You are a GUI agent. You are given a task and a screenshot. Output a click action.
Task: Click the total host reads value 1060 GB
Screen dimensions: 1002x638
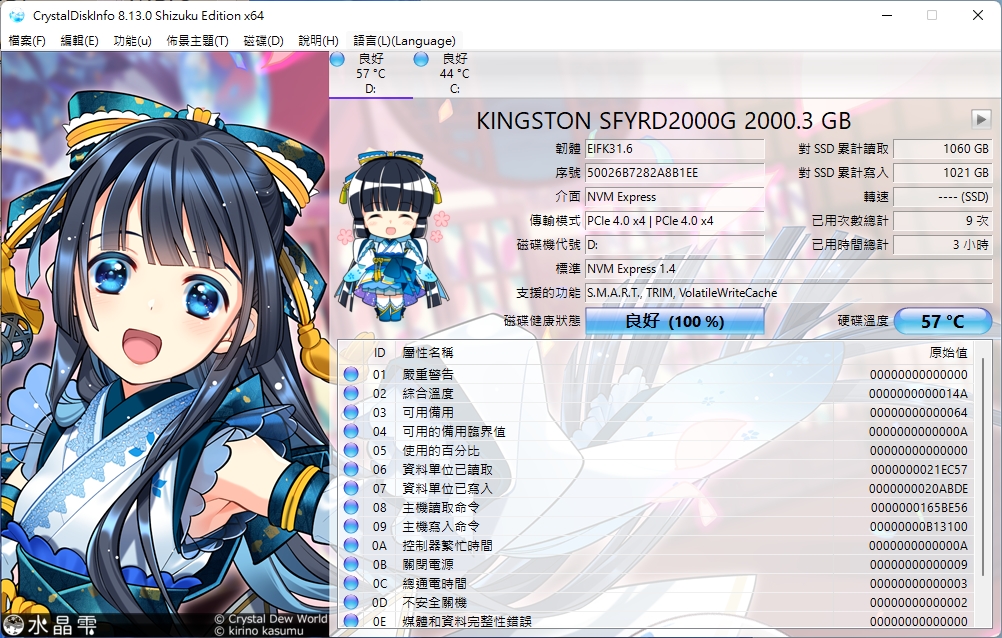[x=943, y=149]
